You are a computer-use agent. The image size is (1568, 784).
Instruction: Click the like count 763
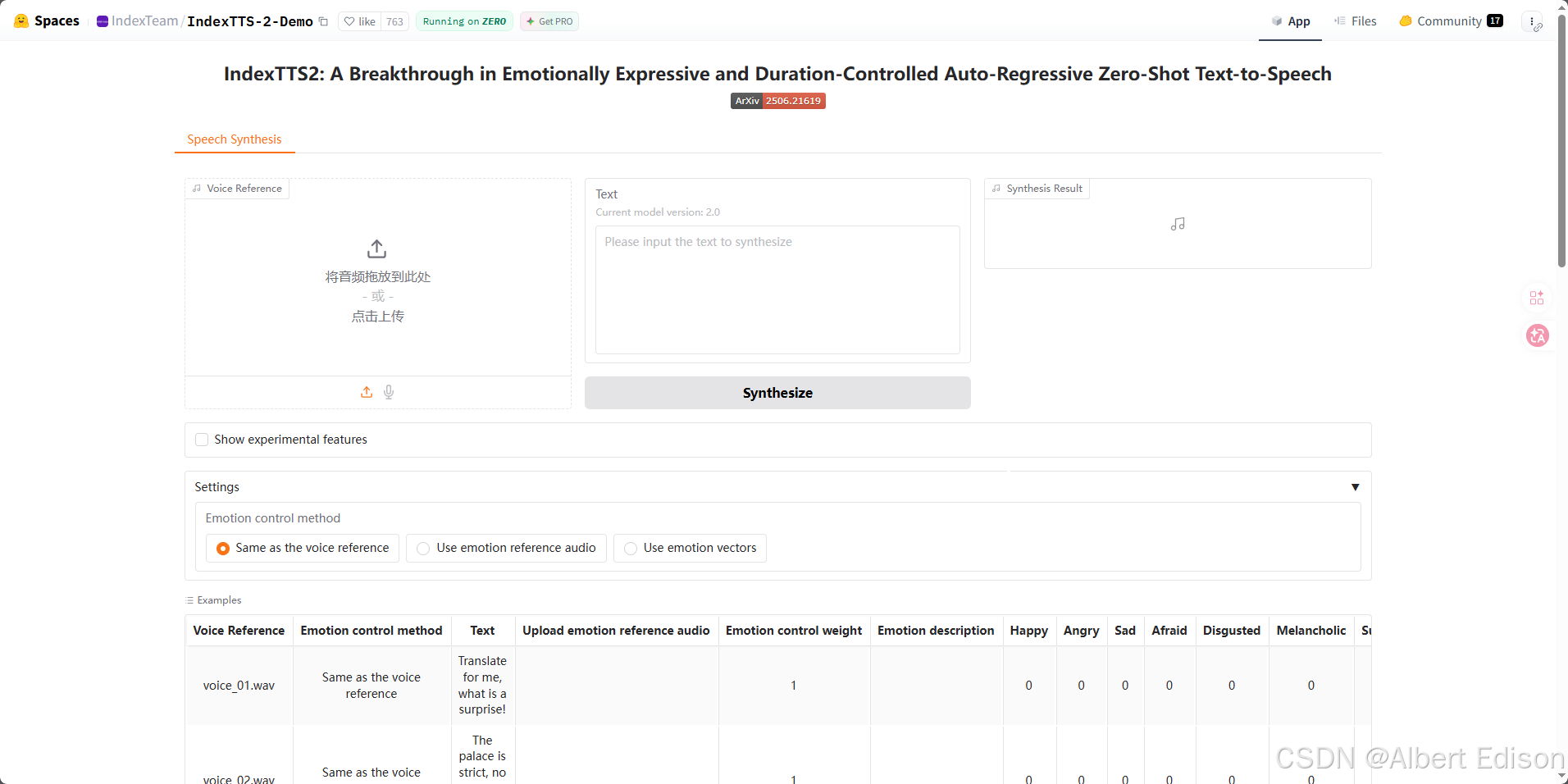pyautogui.click(x=395, y=21)
